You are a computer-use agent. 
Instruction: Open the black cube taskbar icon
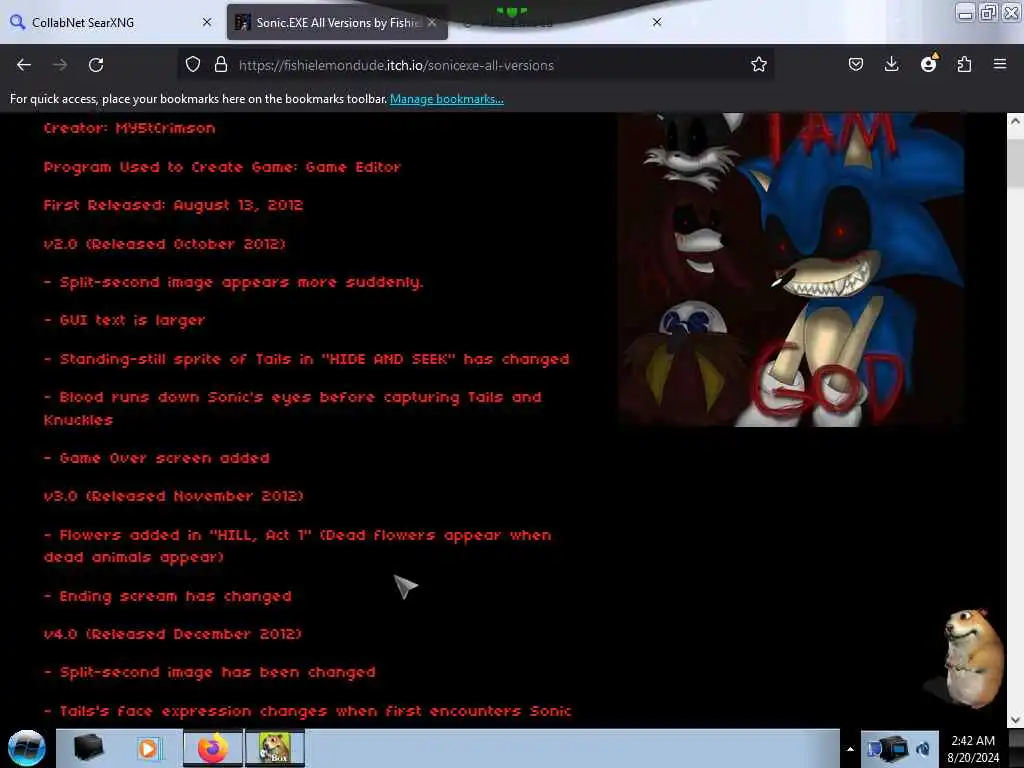89,748
